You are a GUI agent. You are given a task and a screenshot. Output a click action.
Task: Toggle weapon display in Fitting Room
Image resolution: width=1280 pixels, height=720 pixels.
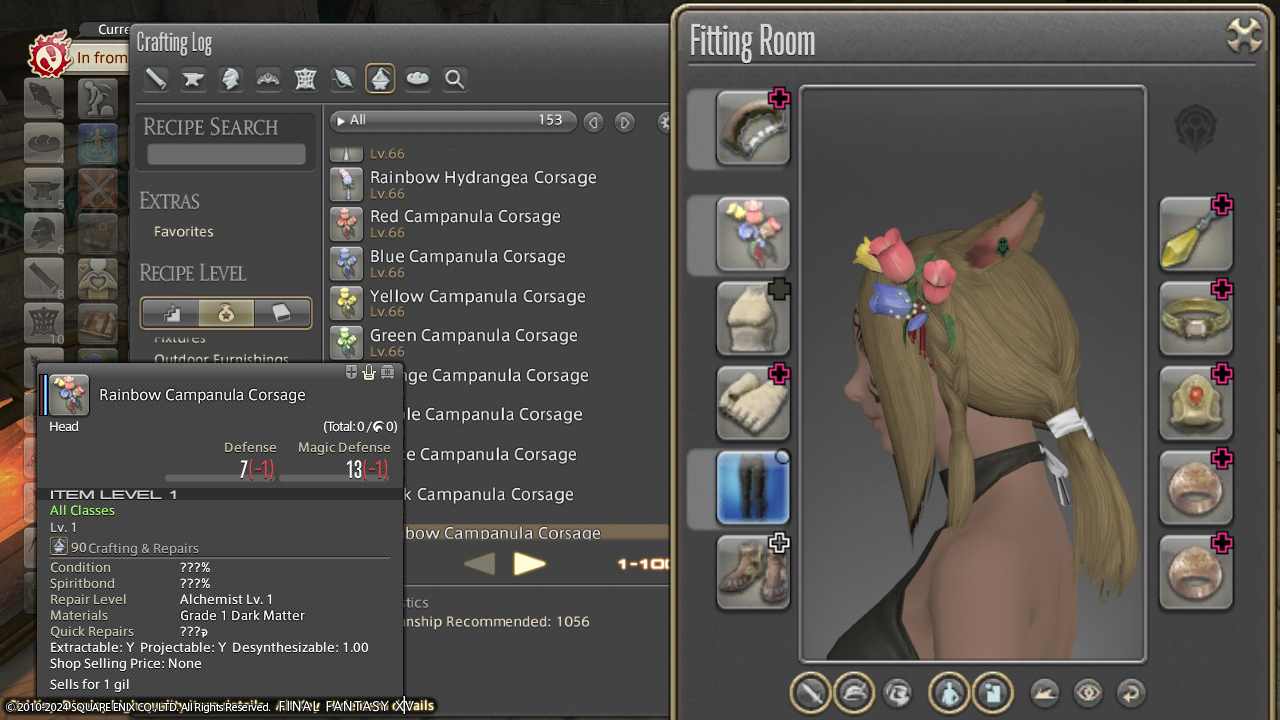pos(810,692)
